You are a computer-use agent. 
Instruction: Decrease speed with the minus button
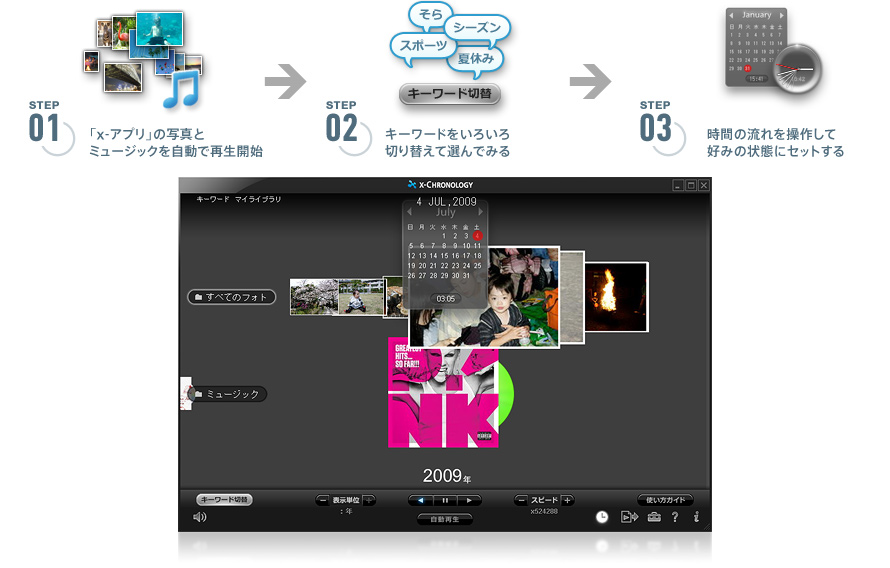tap(521, 500)
